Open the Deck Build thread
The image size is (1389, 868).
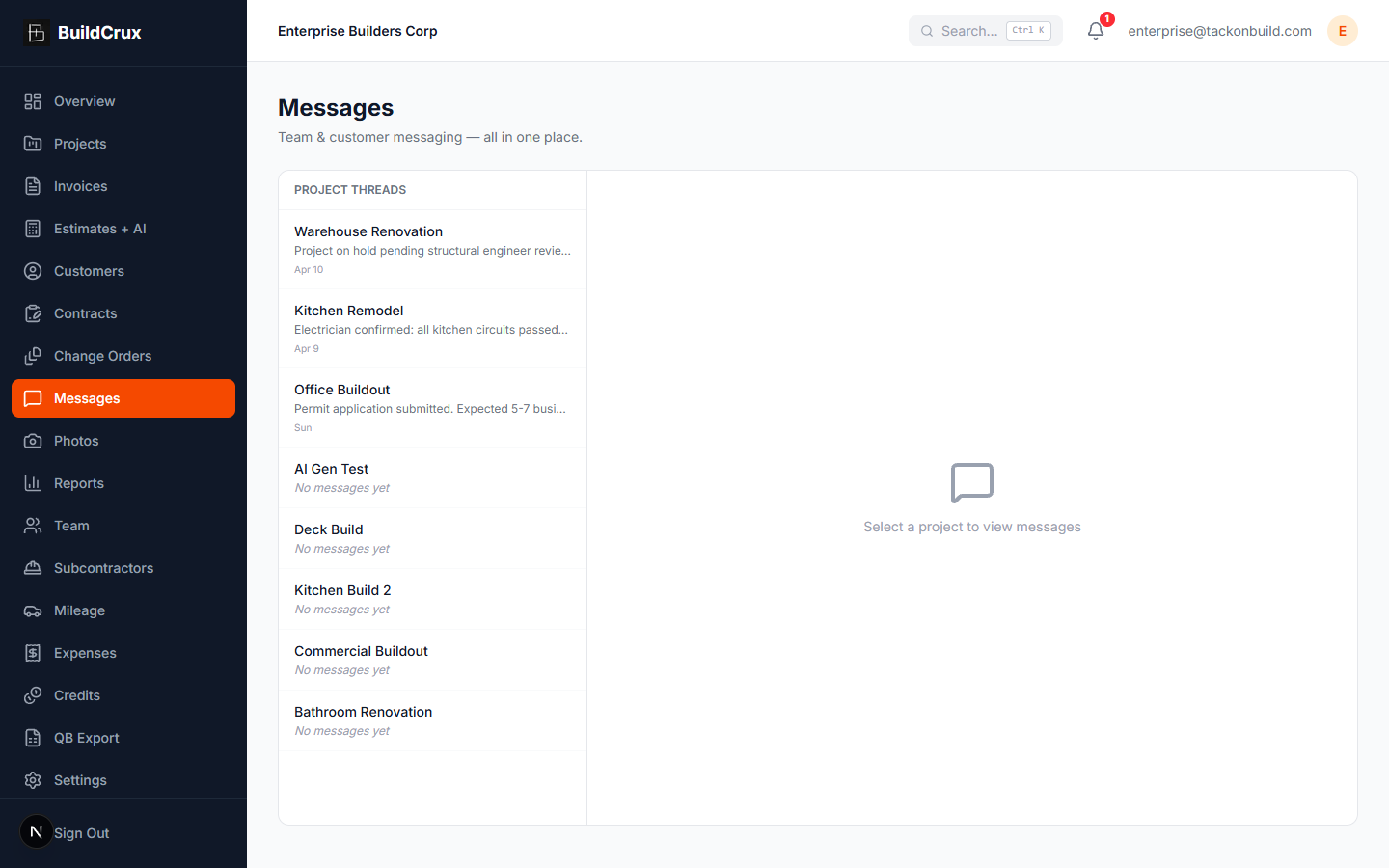pyautogui.click(x=432, y=538)
